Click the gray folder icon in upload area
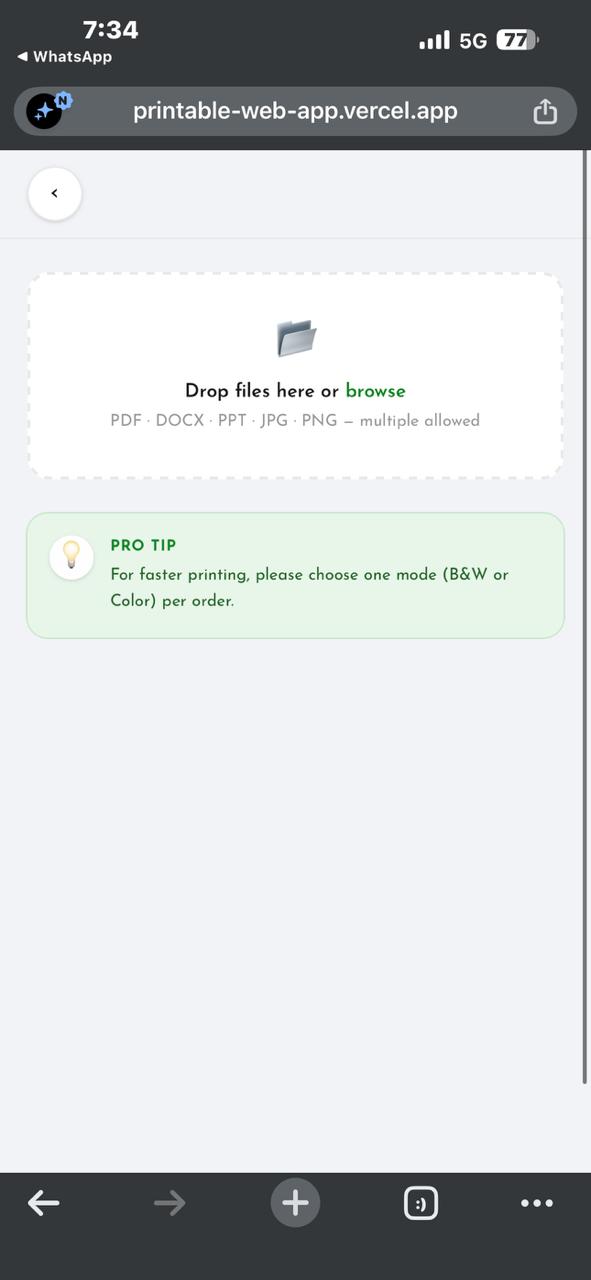 (x=296, y=338)
